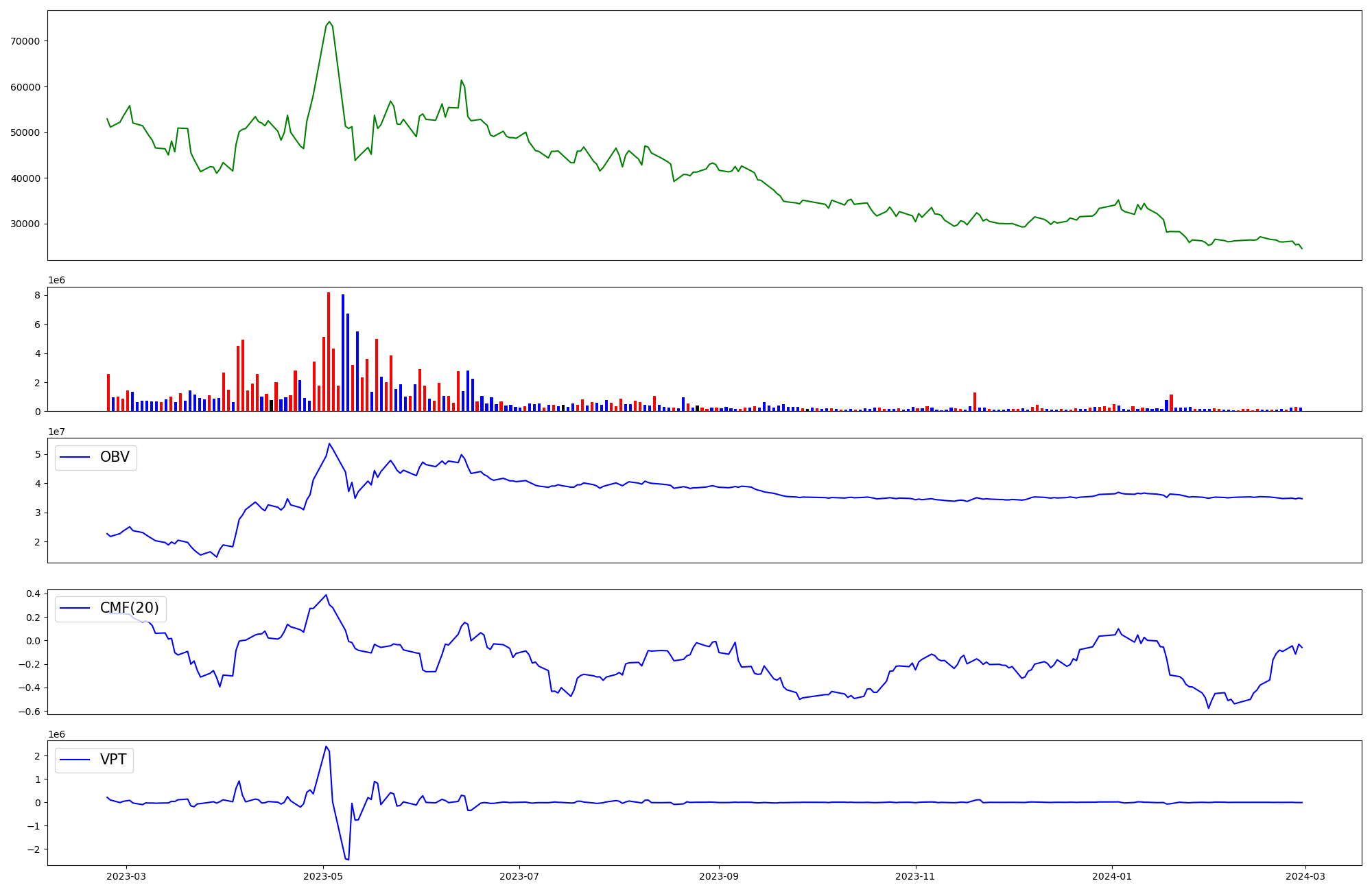Select the 2023-07 x-axis date label
The width and height of the screenshot is (1372, 892).
point(519,876)
